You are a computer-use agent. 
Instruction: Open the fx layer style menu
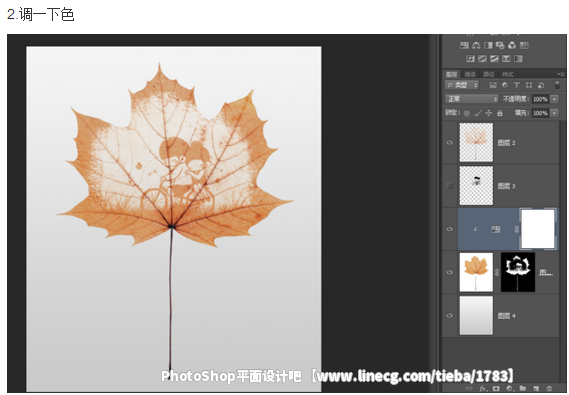point(483,388)
